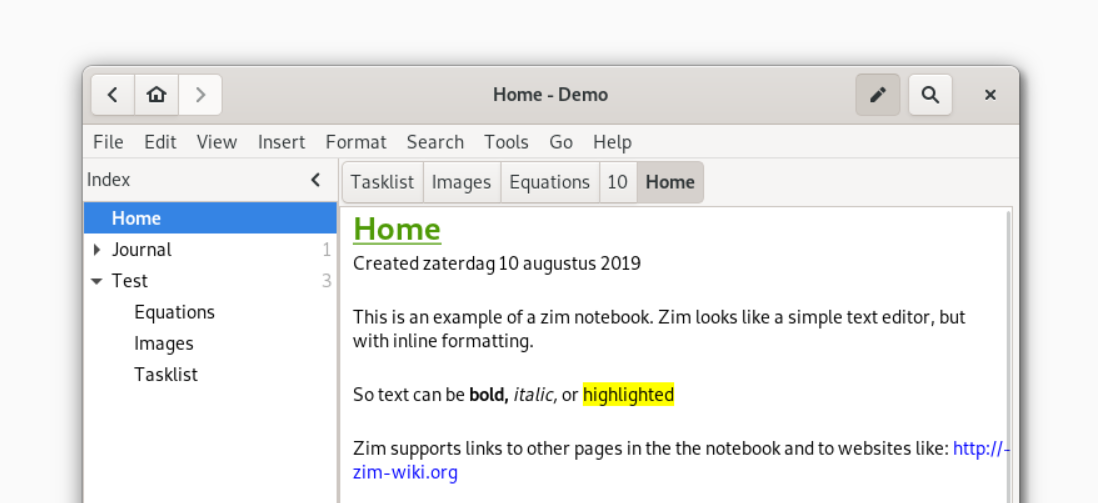This screenshot has width=1098, height=503.
Task: Go forward to the next page
Action: (200, 95)
